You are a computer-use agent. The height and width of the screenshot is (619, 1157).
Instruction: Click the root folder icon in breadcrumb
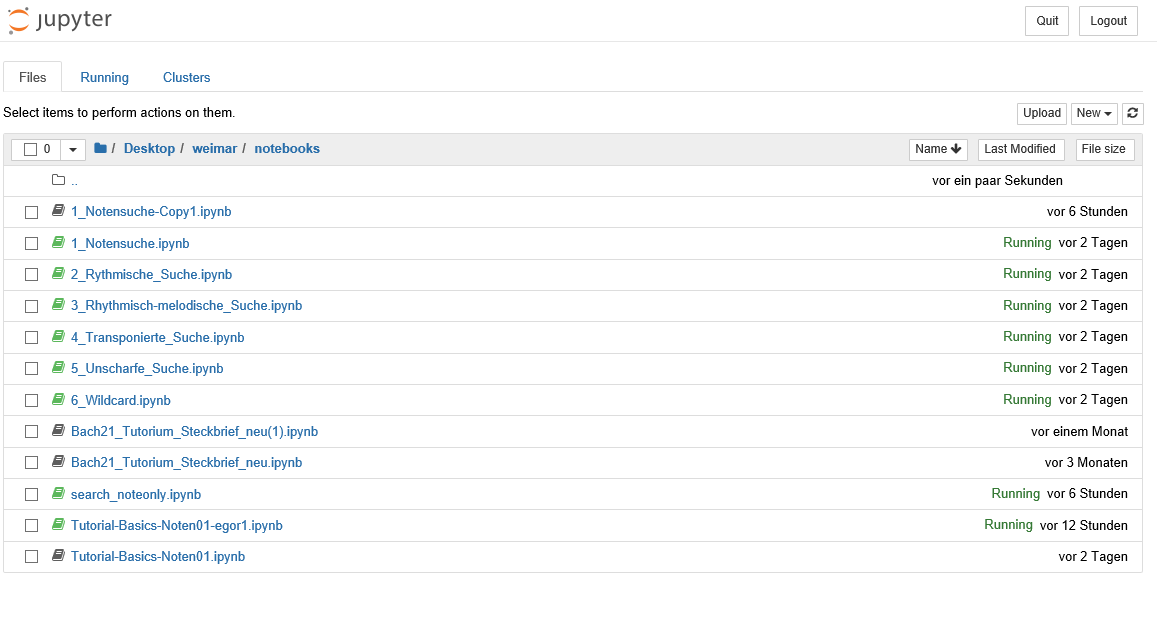pyautogui.click(x=100, y=149)
